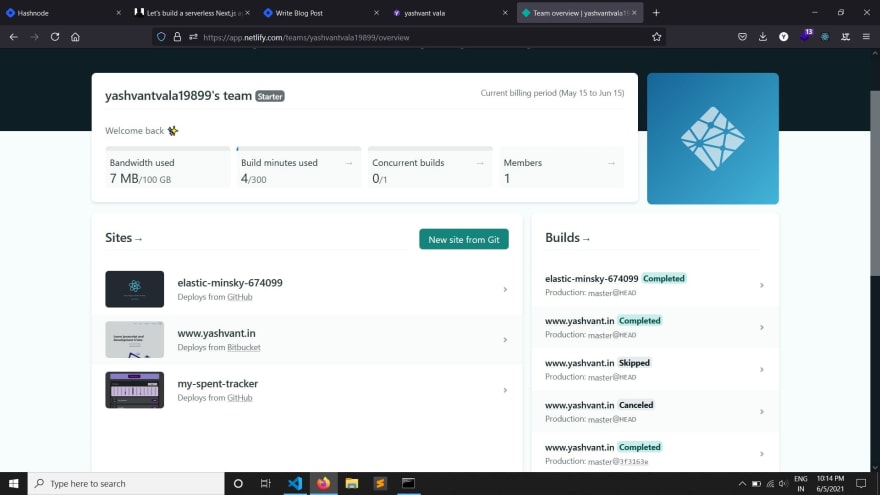Image resolution: width=880 pixels, height=495 pixels.
Task: Open the Sites section heading link
Action: pos(123,238)
